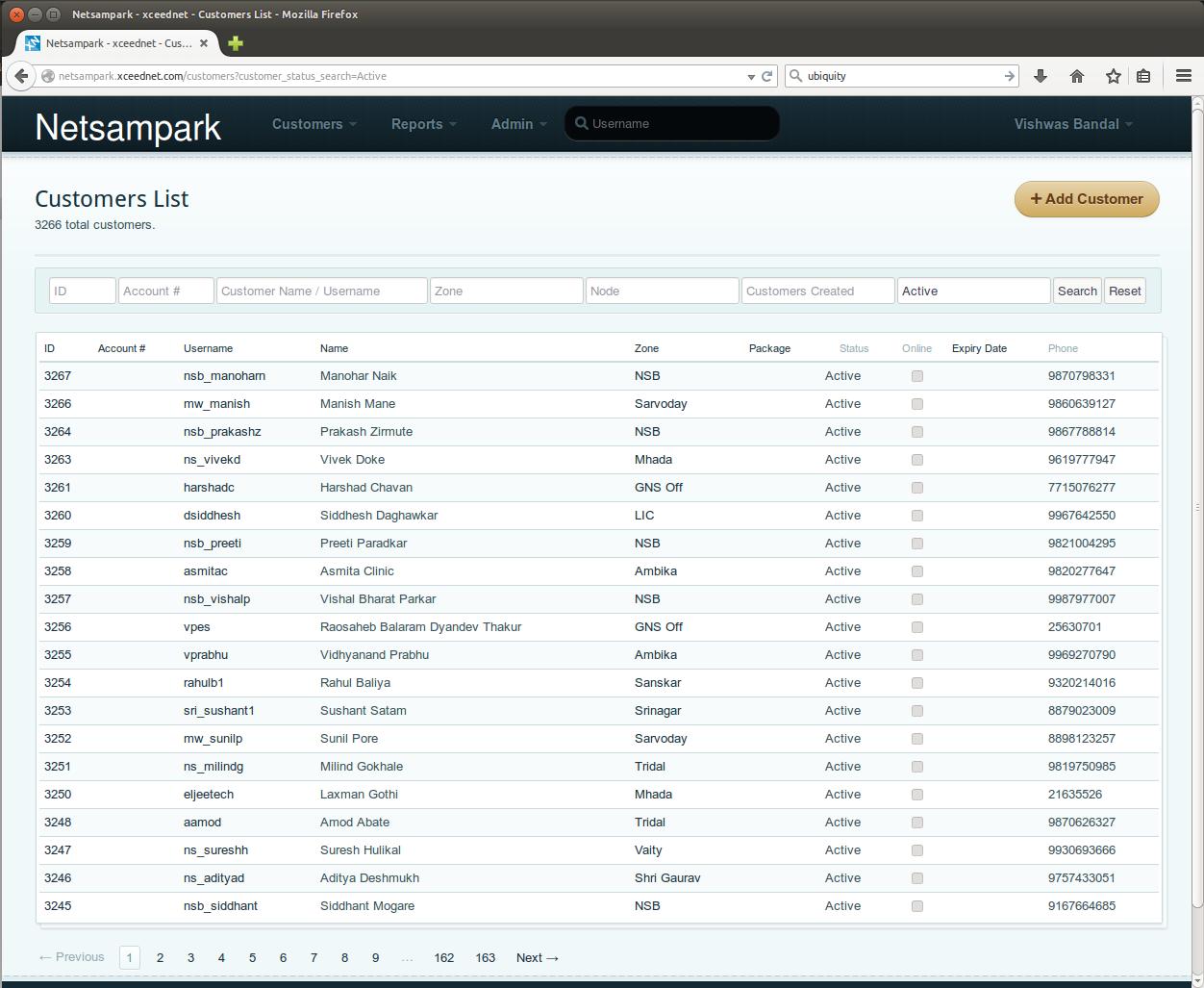Viewport: 1204px width, 988px height.
Task: Expand the Customers navigation dropdown
Action: point(314,124)
